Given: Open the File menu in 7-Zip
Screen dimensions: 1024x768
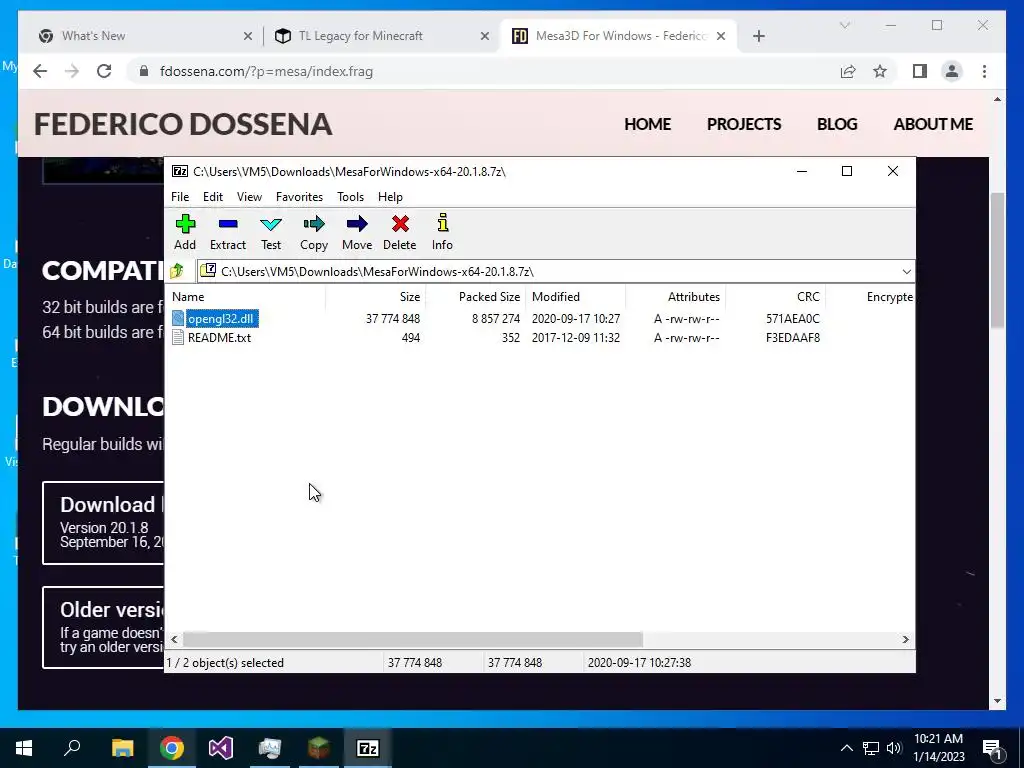Looking at the screenshot, I should pyautogui.click(x=180, y=197).
